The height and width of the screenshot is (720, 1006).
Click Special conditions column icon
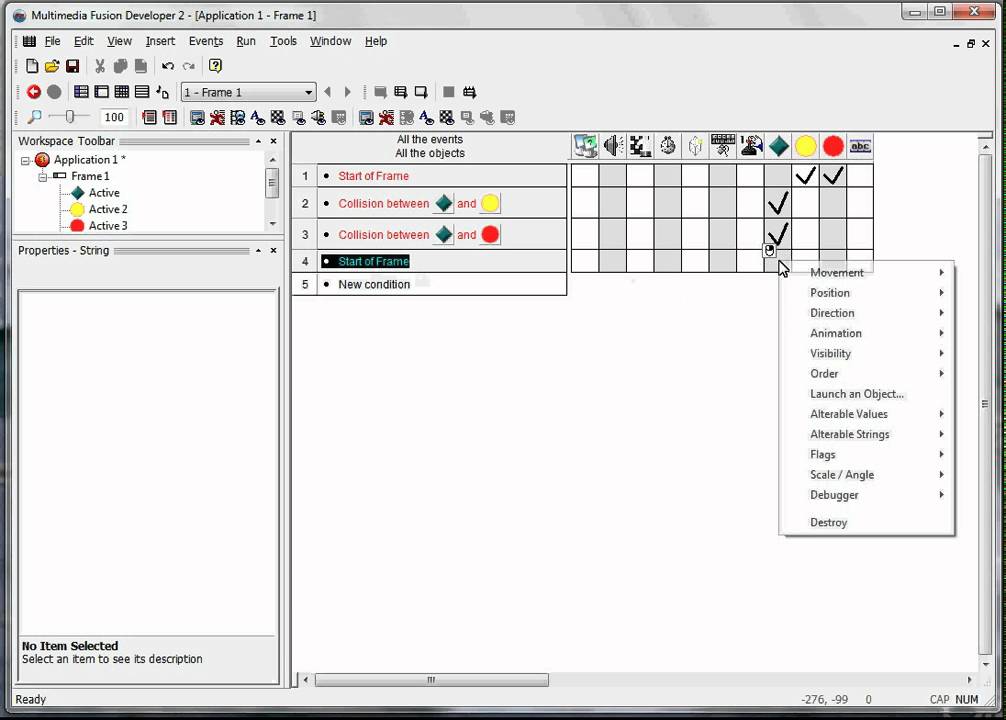click(x=585, y=146)
